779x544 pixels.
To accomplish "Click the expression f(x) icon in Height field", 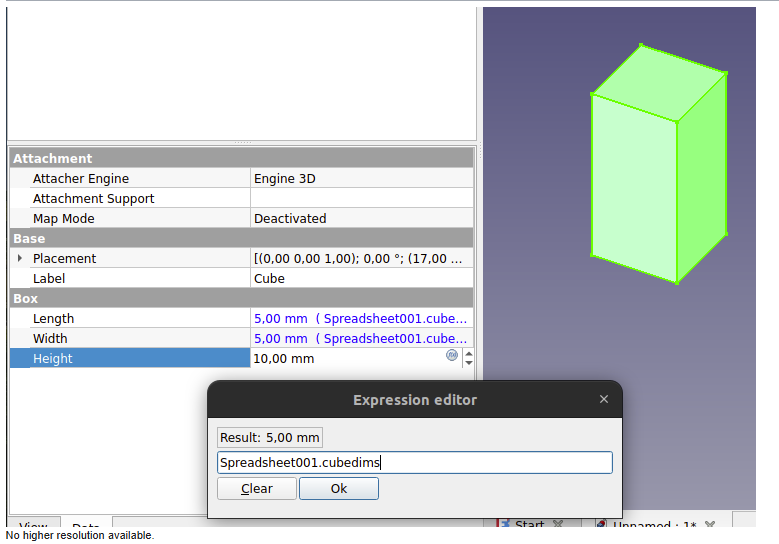I will [x=451, y=355].
